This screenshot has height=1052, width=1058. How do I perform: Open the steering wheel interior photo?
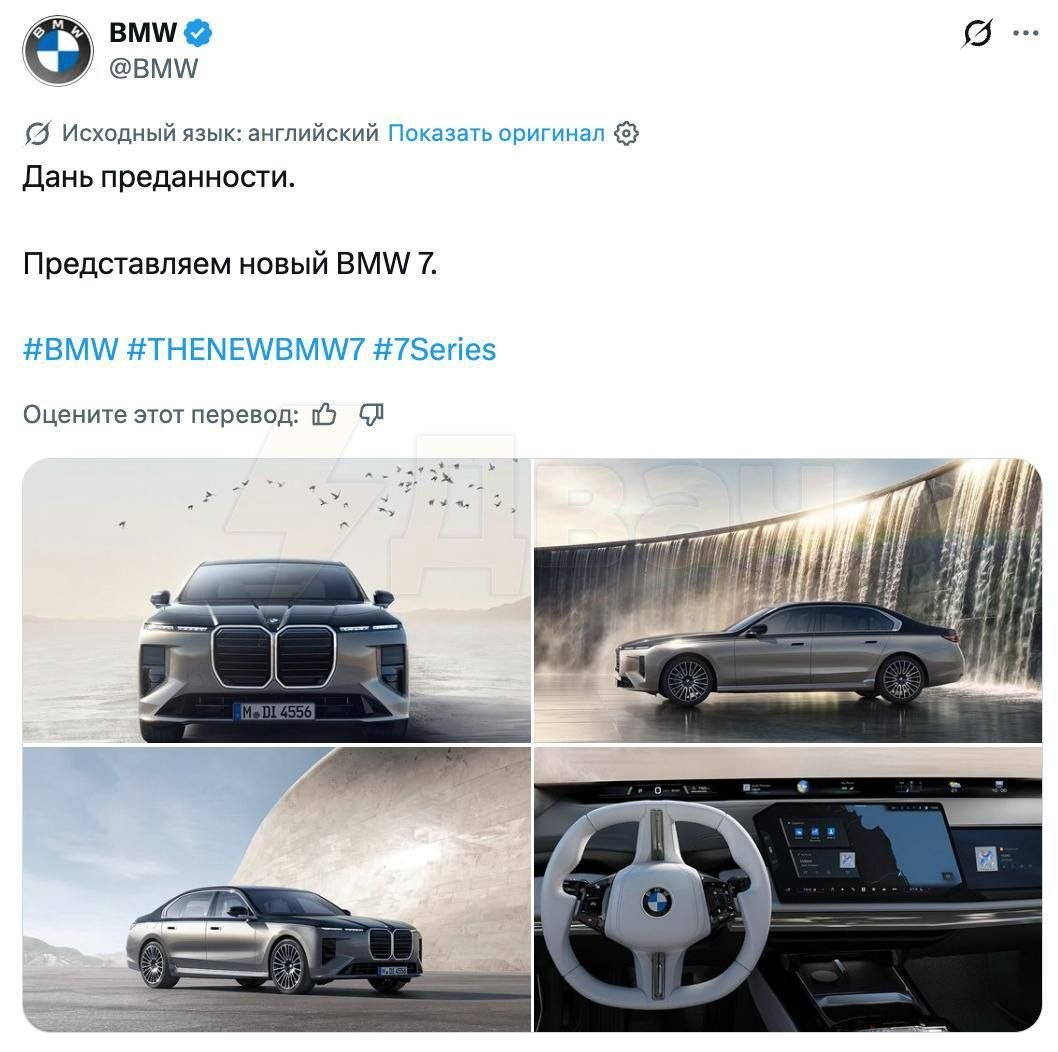(788, 889)
